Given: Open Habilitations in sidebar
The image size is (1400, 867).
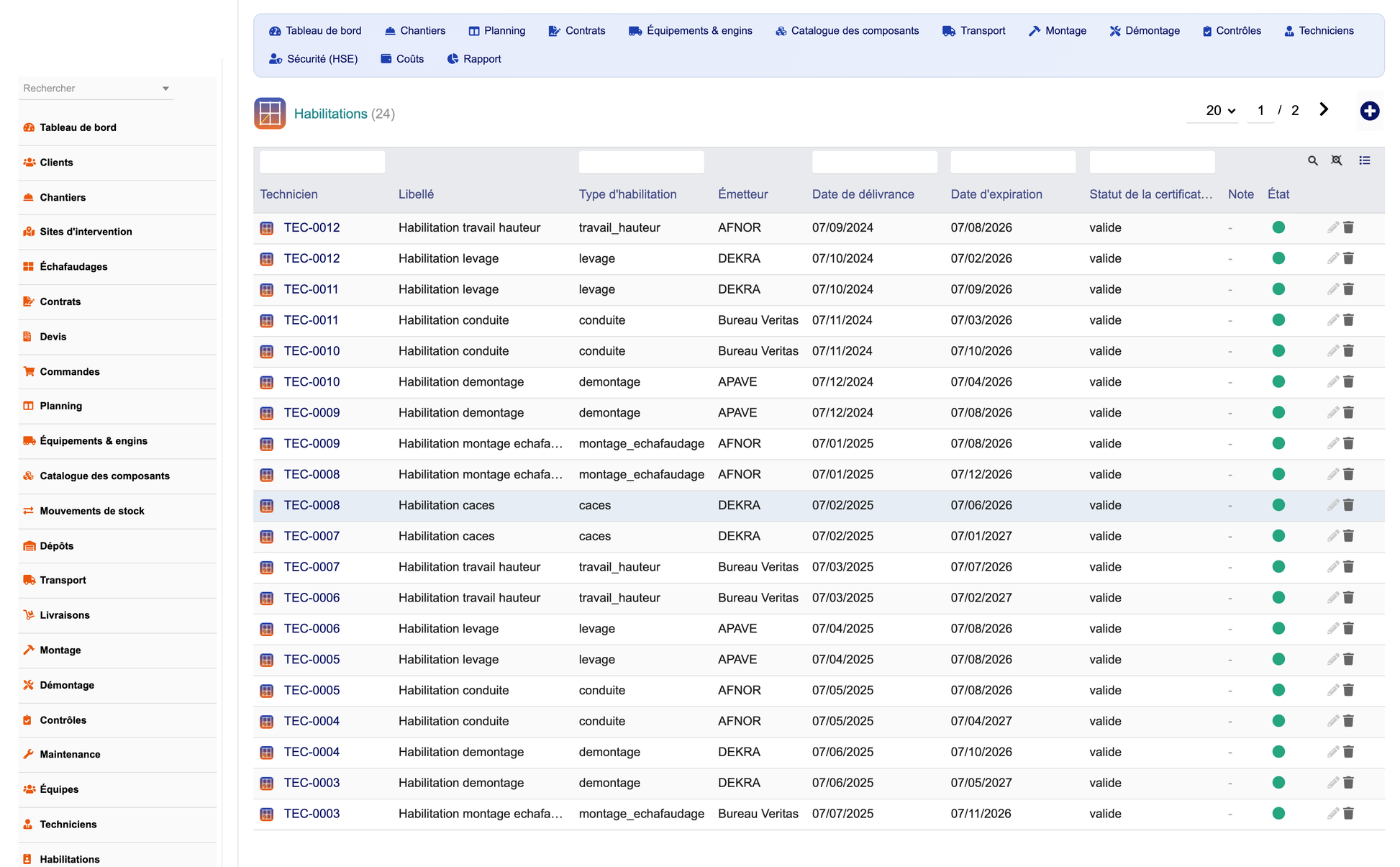Looking at the screenshot, I should pyautogui.click(x=69, y=859).
